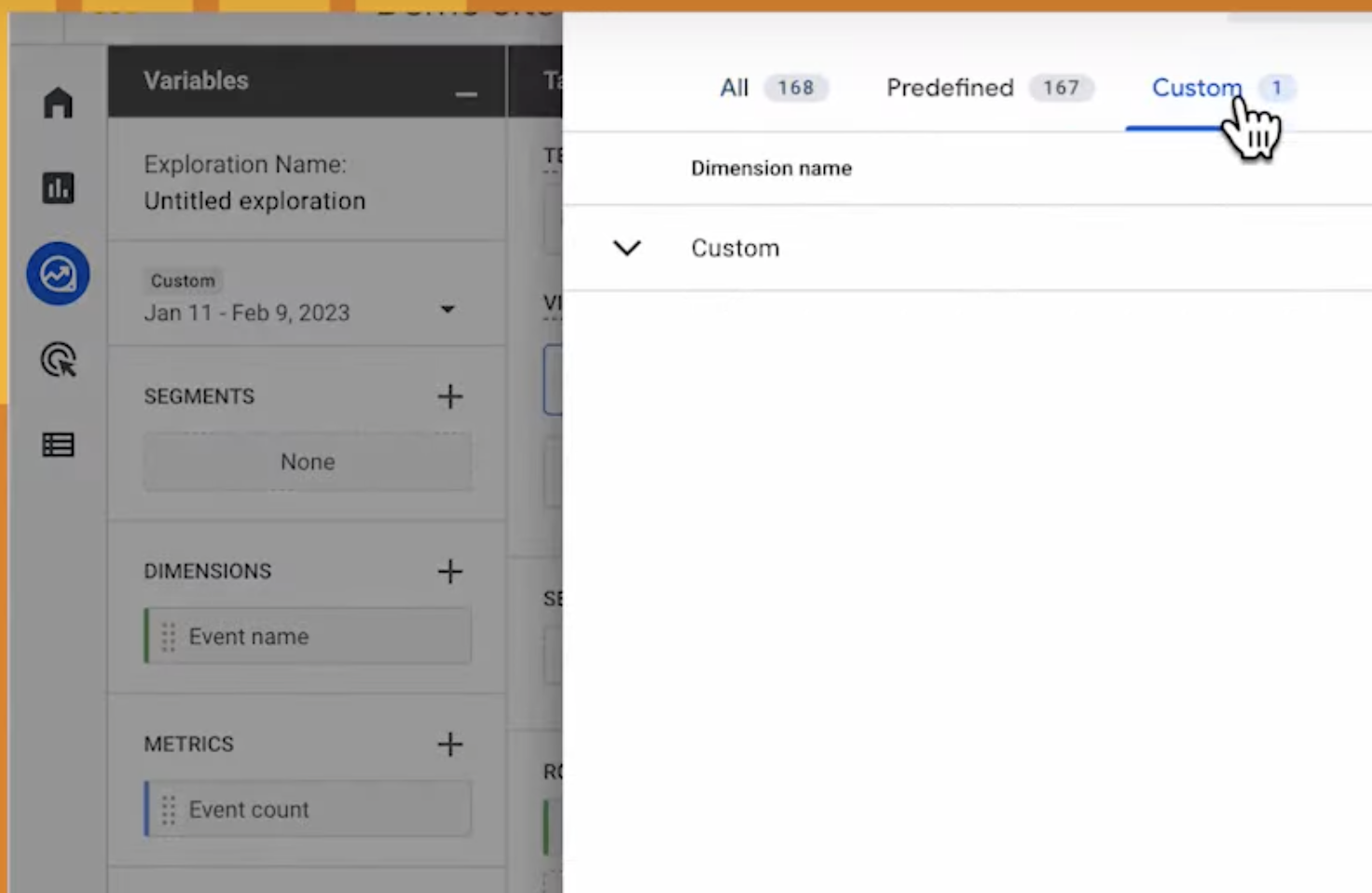Select the Explore icon in sidebar
Screen dimensions: 1372x893
coord(58,274)
